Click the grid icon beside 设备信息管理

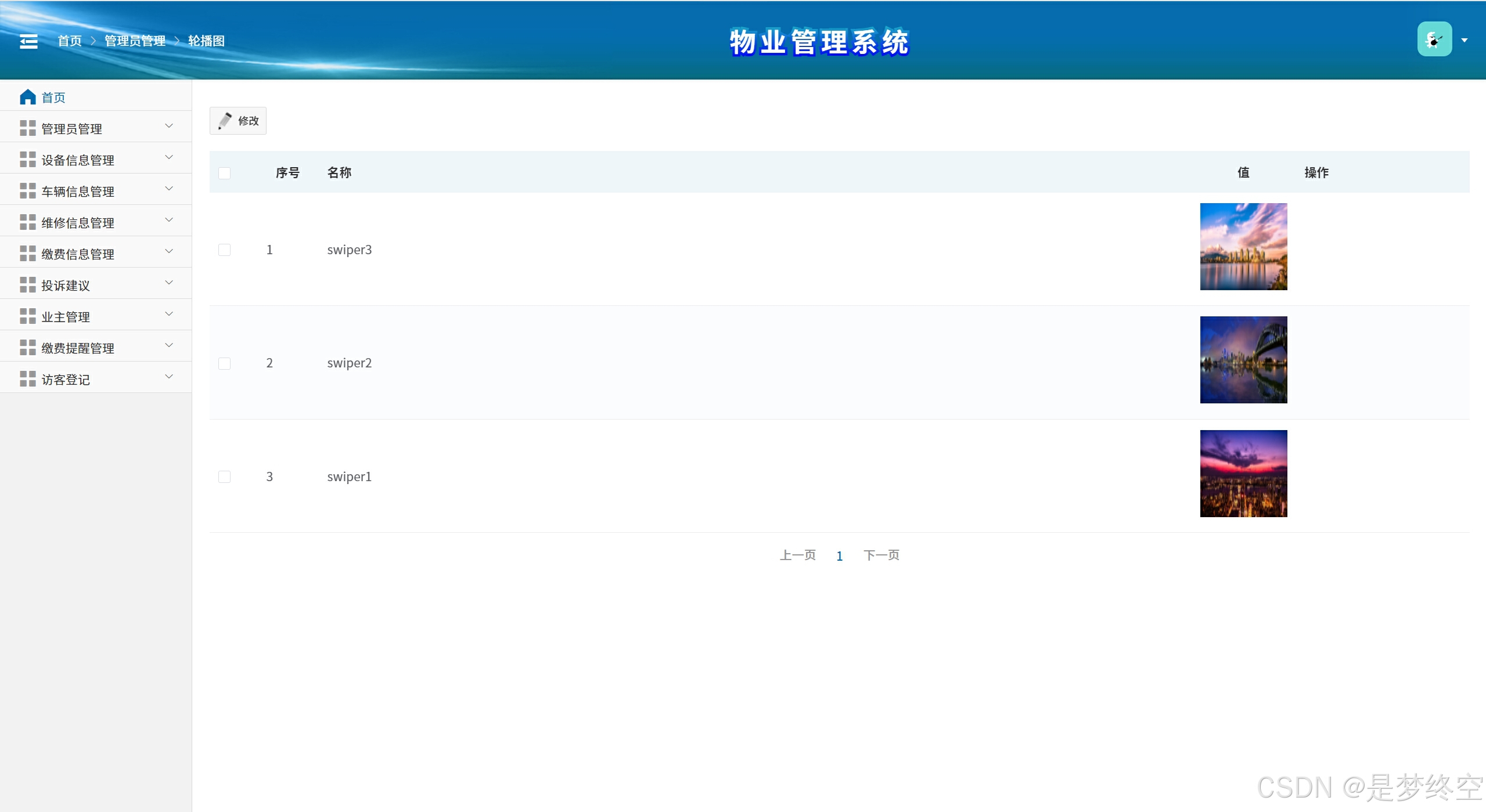(x=28, y=160)
